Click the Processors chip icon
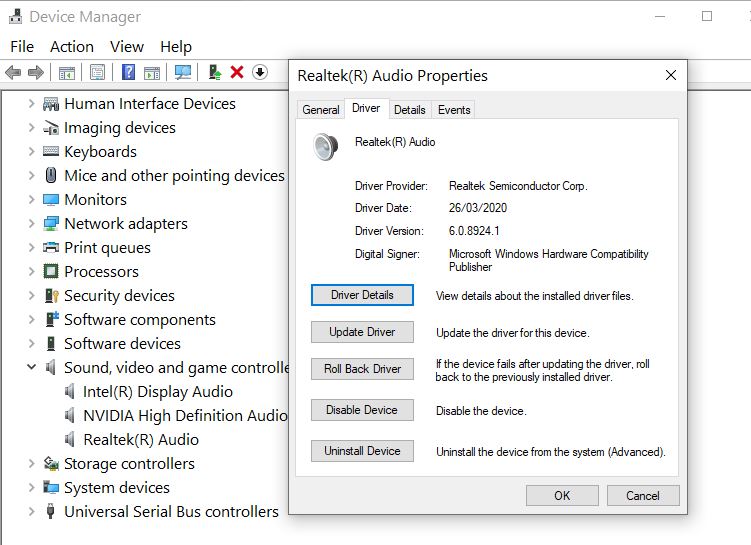 click(51, 272)
